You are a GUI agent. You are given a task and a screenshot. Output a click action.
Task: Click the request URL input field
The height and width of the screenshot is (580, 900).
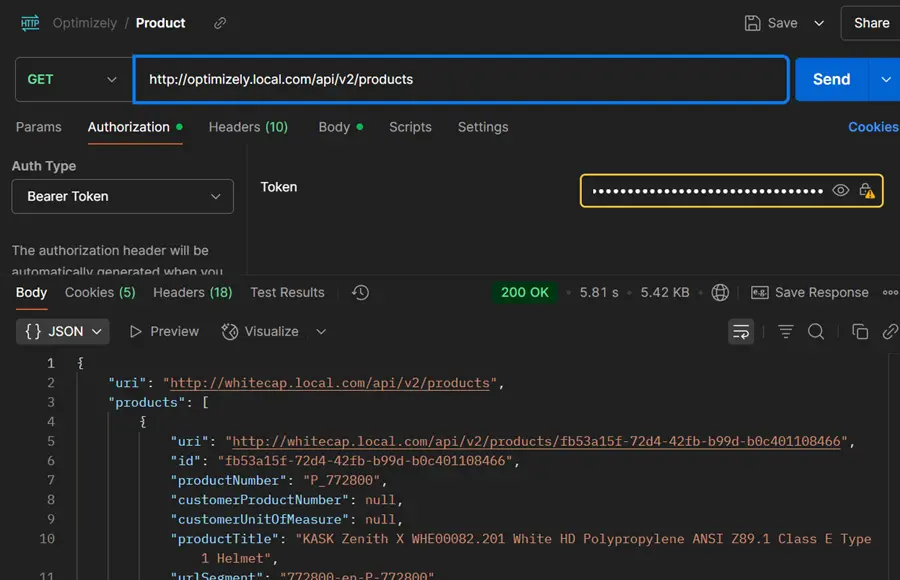tap(461, 79)
